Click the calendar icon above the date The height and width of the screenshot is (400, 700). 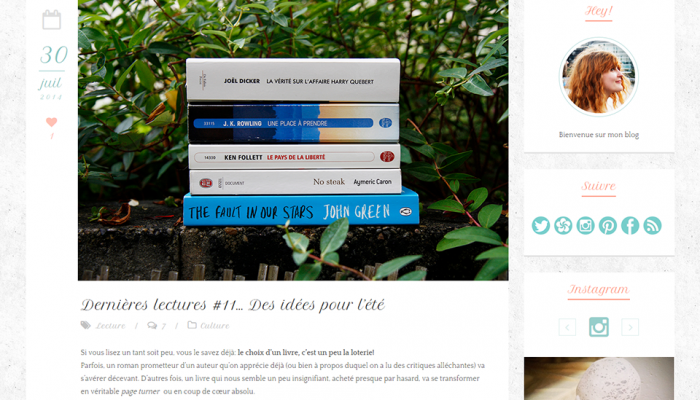pyautogui.click(x=51, y=20)
